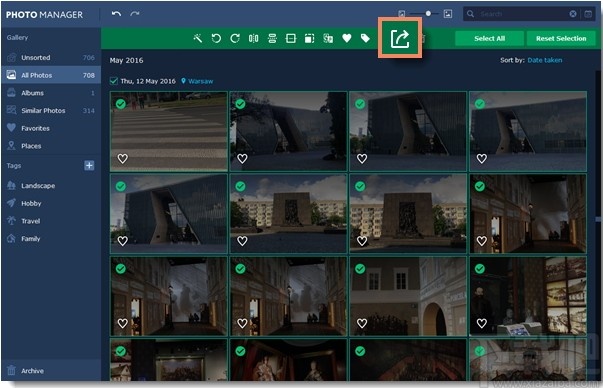This screenshot has width=603, height=388.
Task: Open Albums in the sidebar
Action: coord(51,93)
